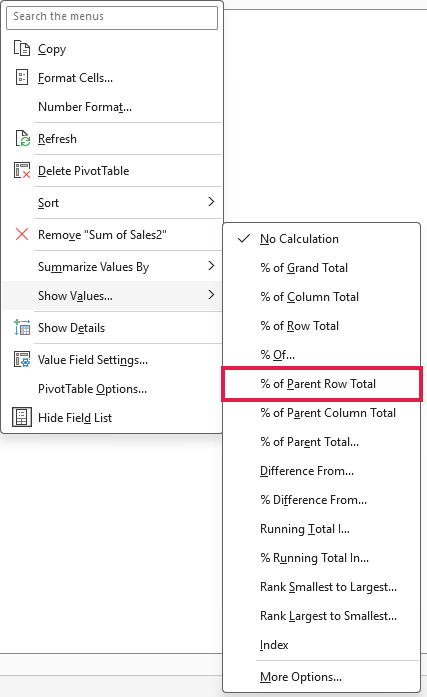Viewport: 427px width, 697px height.
Task: Click the Show Details label
Action: click(72, 328)
